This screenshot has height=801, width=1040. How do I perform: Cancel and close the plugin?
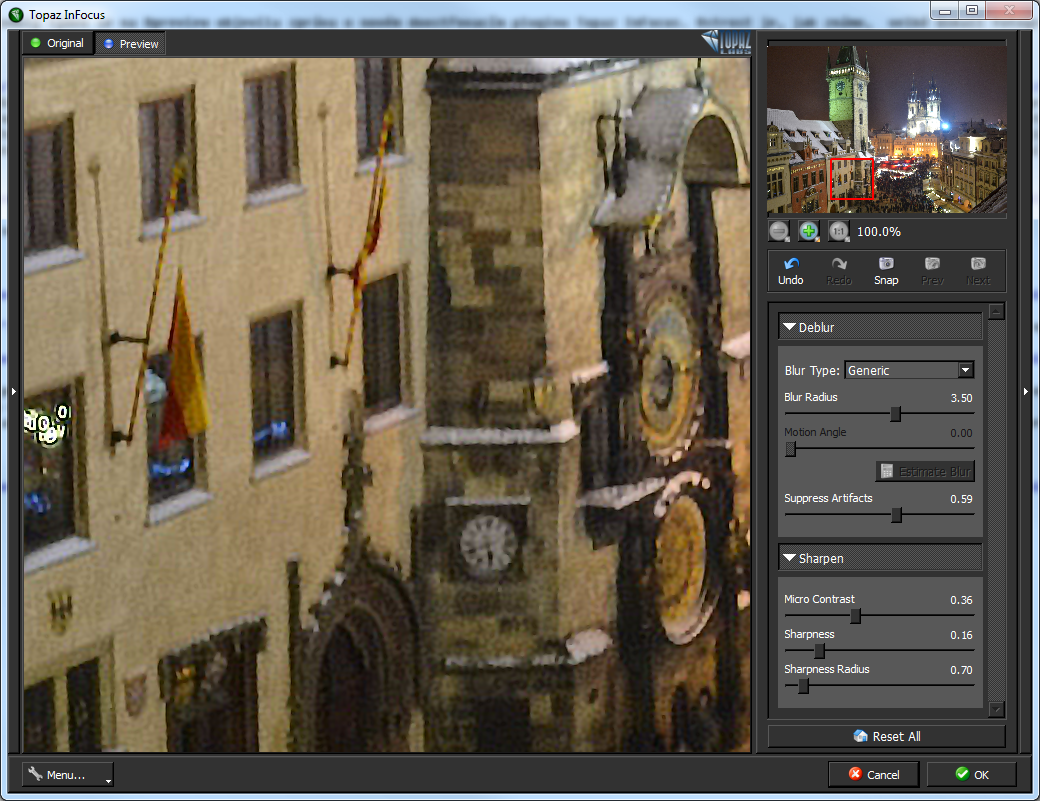(x=875, y=774)
